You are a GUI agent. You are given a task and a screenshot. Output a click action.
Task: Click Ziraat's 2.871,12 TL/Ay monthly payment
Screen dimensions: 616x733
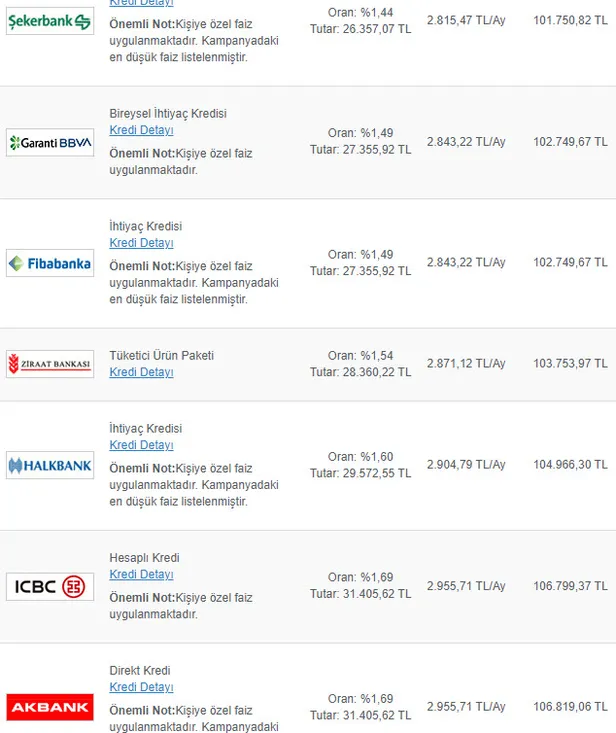466,364
